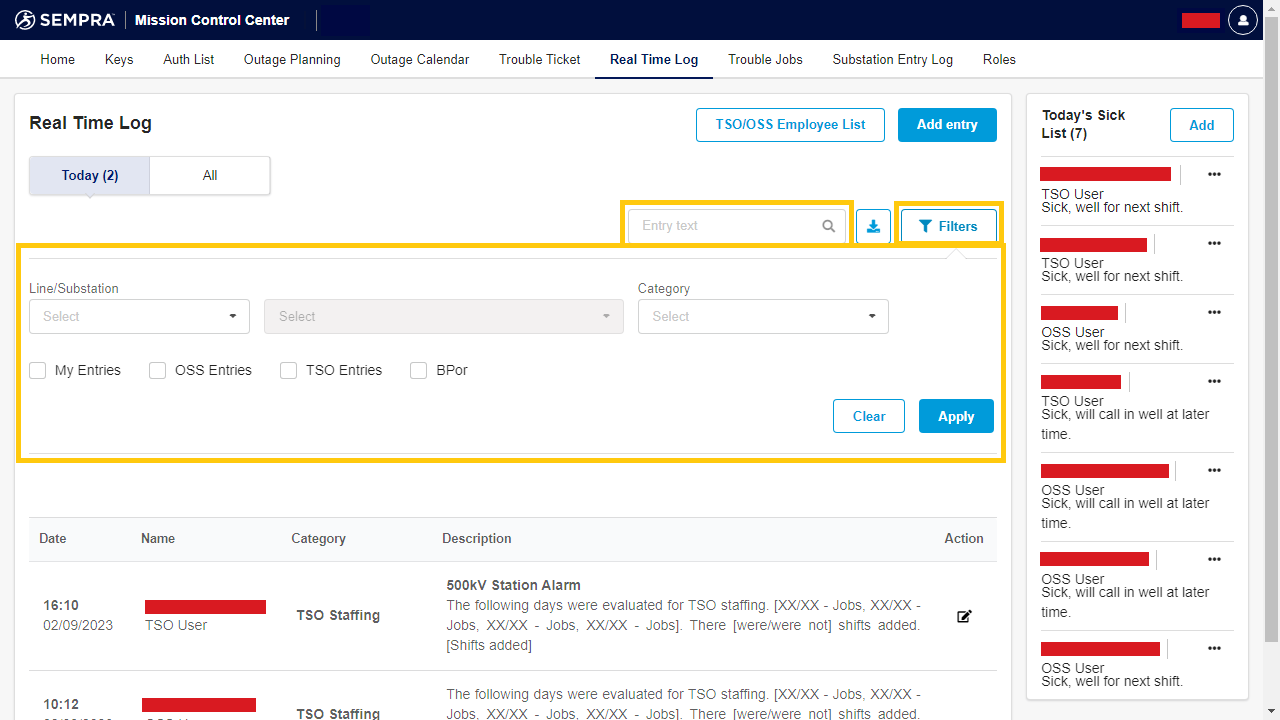
Task: Click the search magnifier icon in Entry text
Action: (x=828, y=226)
